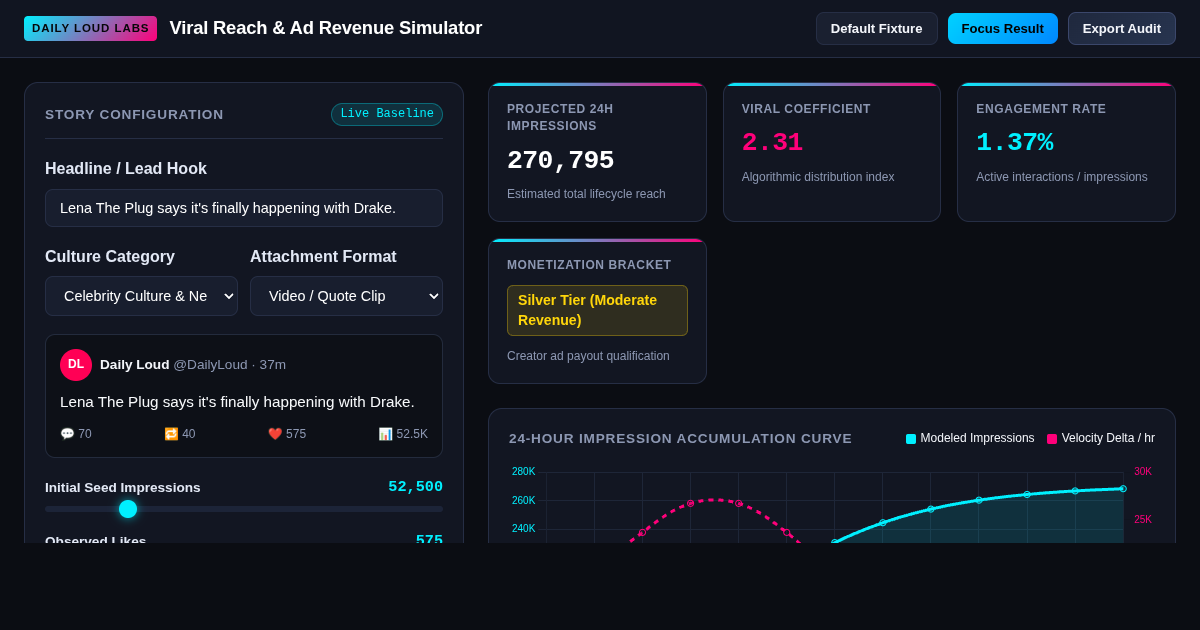Click the last data point on cyan curve
Viewport: 1200px width, 630px height.
pos(1123,489)
